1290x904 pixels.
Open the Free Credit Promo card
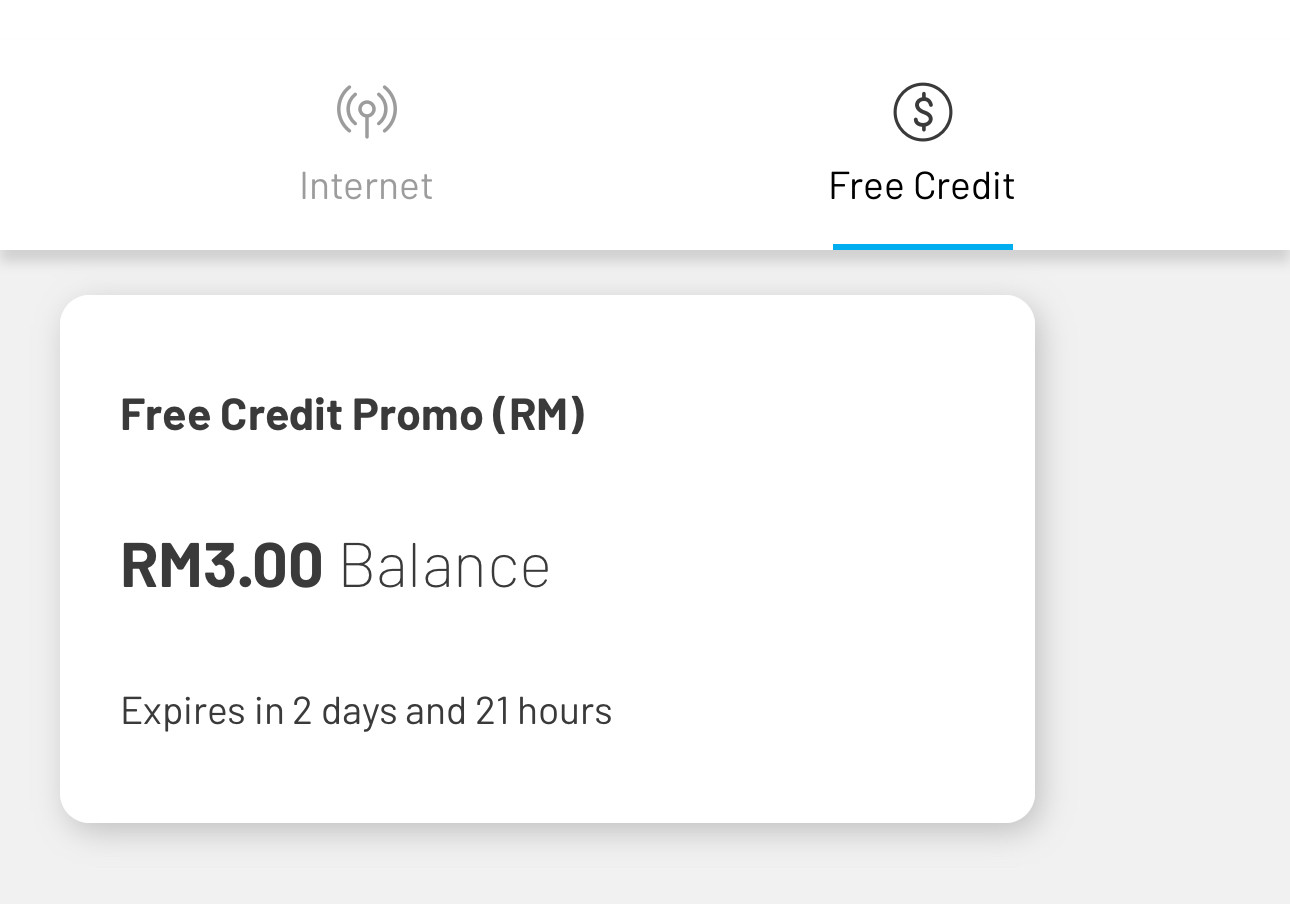point(547,559)
